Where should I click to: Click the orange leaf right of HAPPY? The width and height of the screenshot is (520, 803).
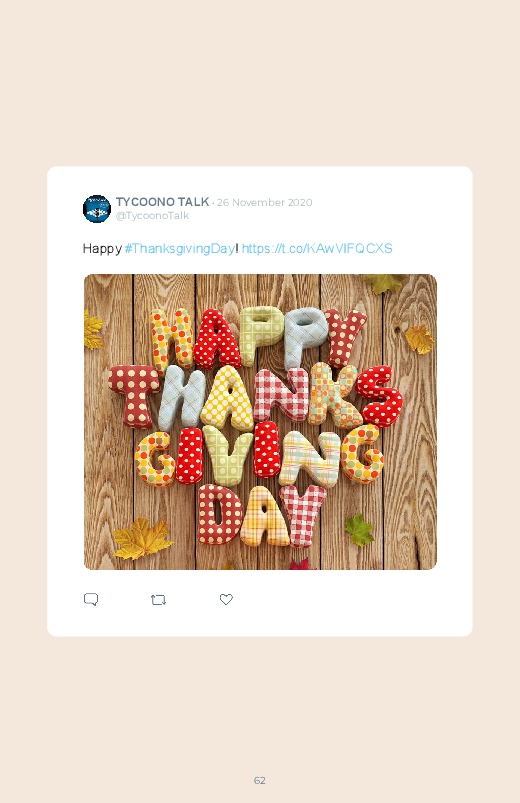tap(420, 340)
